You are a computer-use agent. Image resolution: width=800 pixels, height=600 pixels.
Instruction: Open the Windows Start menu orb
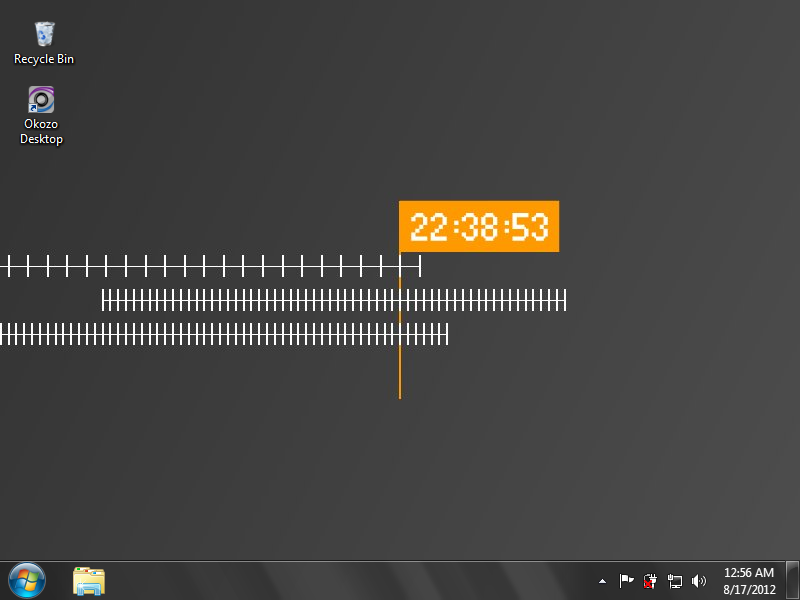tap(27, 581)
